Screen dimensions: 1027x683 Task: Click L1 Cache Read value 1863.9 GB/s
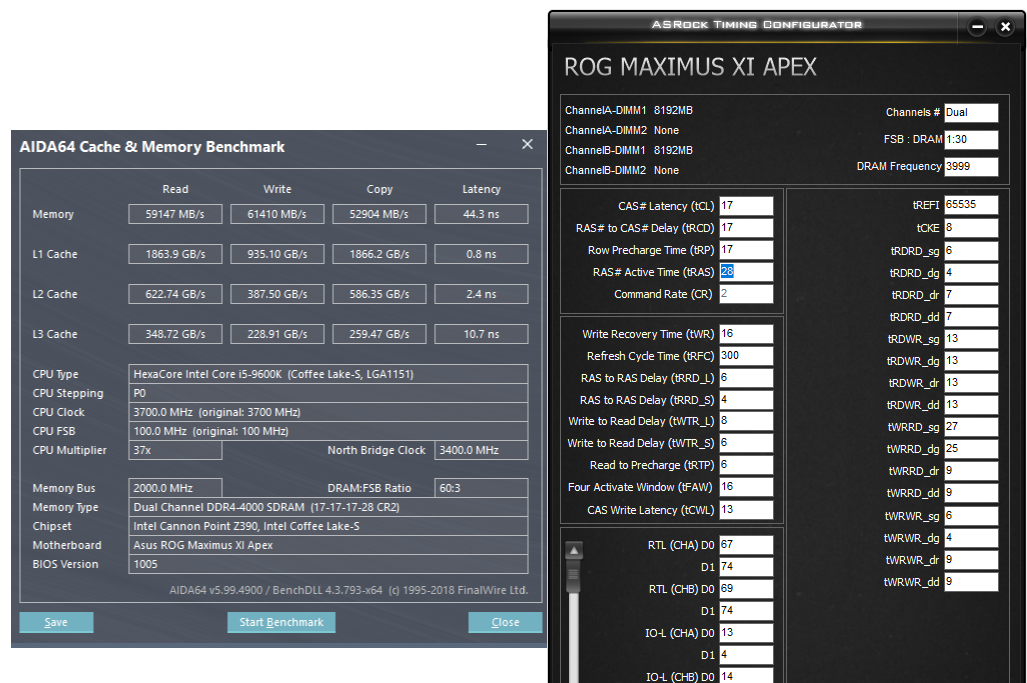tap(175, 254)
